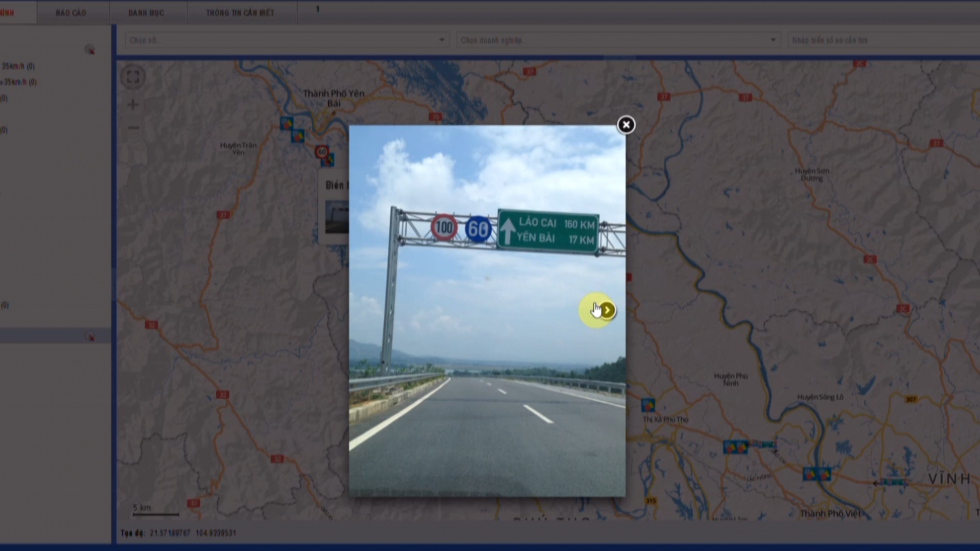Click the marker above Thị Xã Phú Thọ
This screenshot has height=551, width=980.
(648, 405)
